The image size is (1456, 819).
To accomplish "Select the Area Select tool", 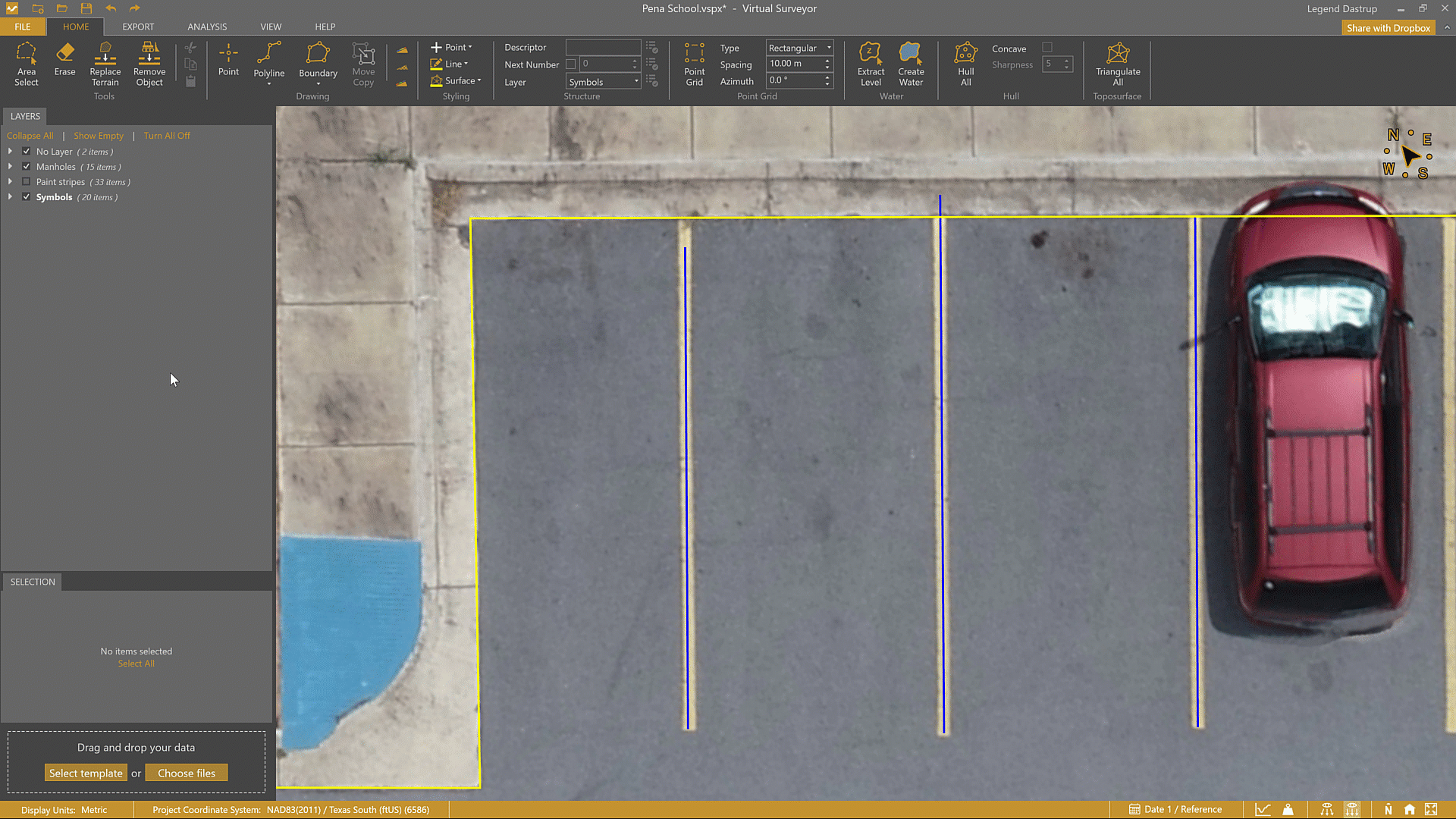I will click(26, 64).
